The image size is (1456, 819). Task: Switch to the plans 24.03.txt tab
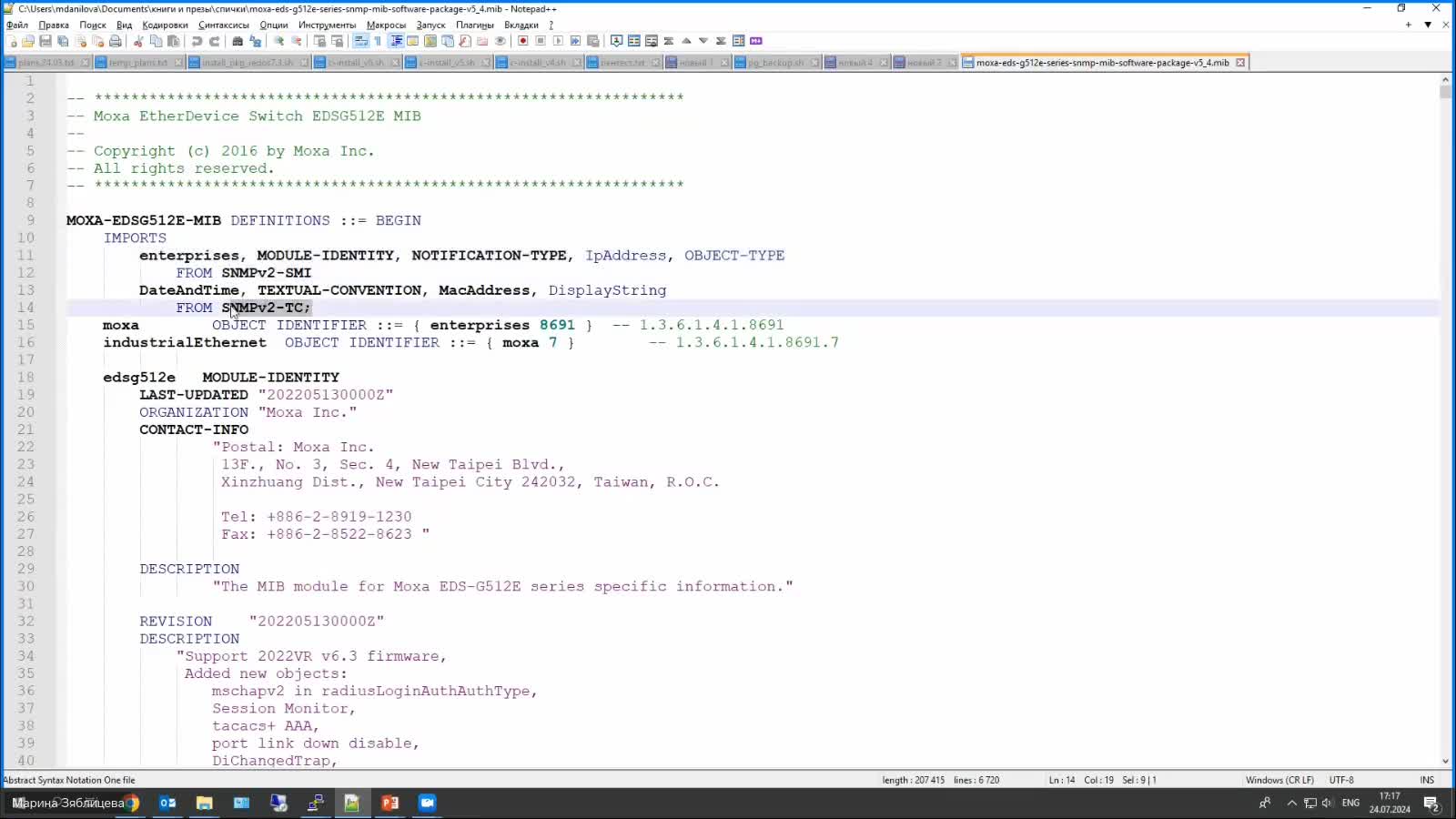(x=46, y=63)
